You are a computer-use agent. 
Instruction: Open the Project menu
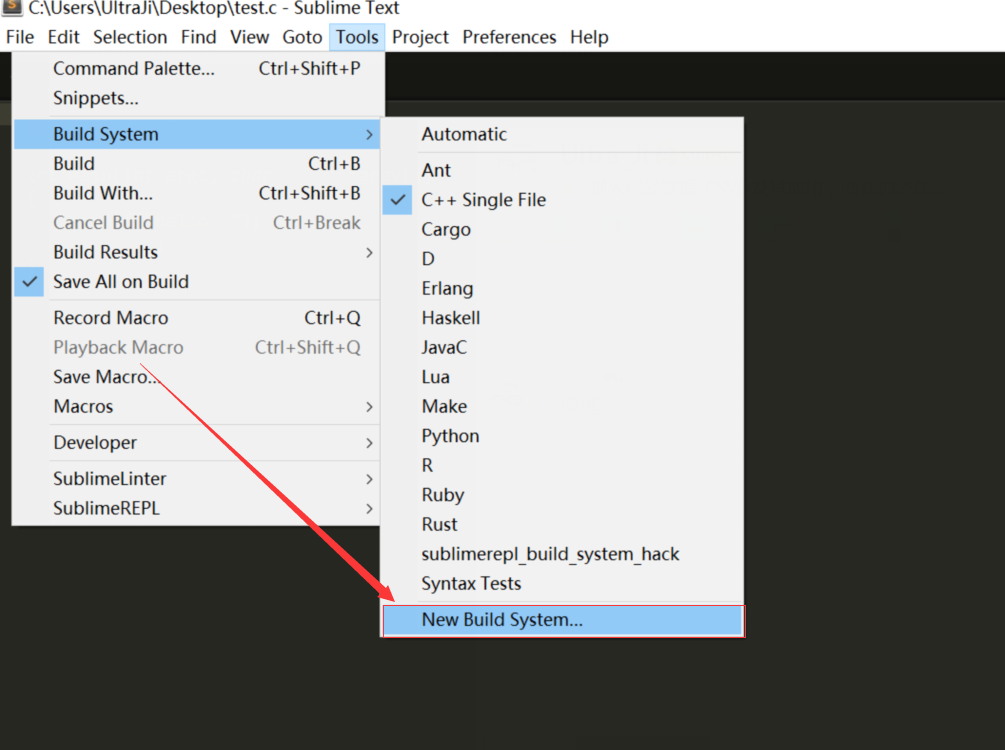coord(420,37)
